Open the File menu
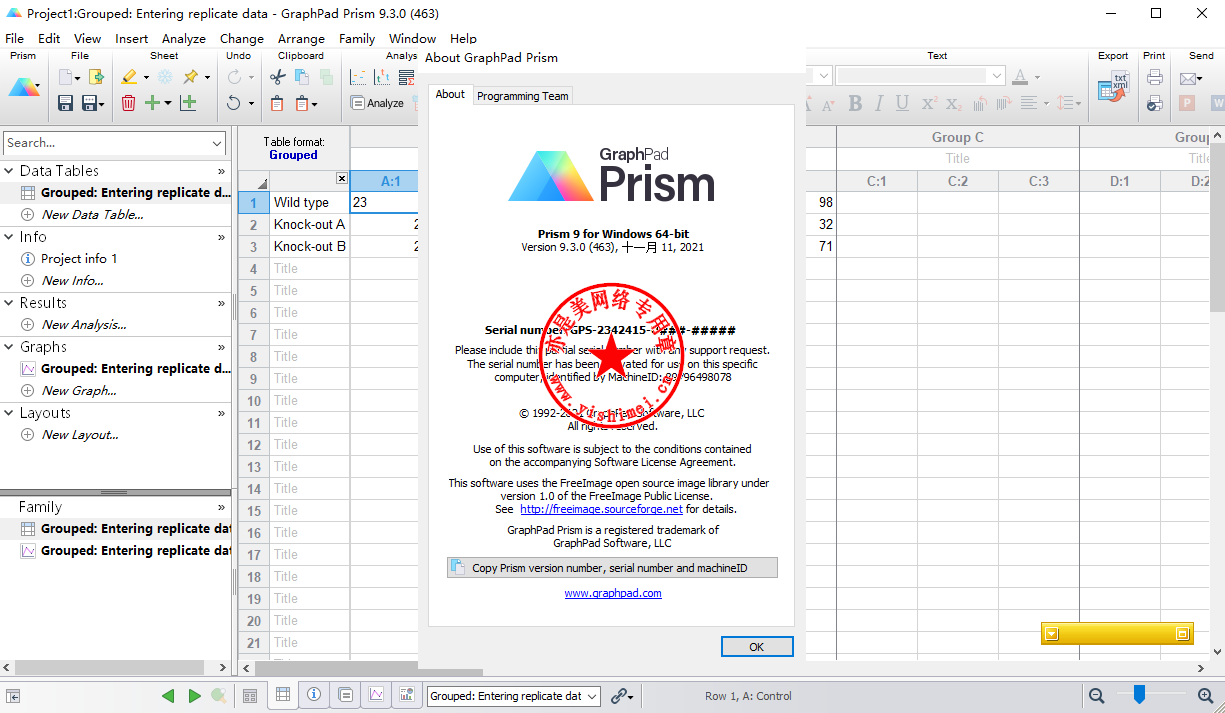This screenshot has height=713, width=1225. (x=14, y=39)
